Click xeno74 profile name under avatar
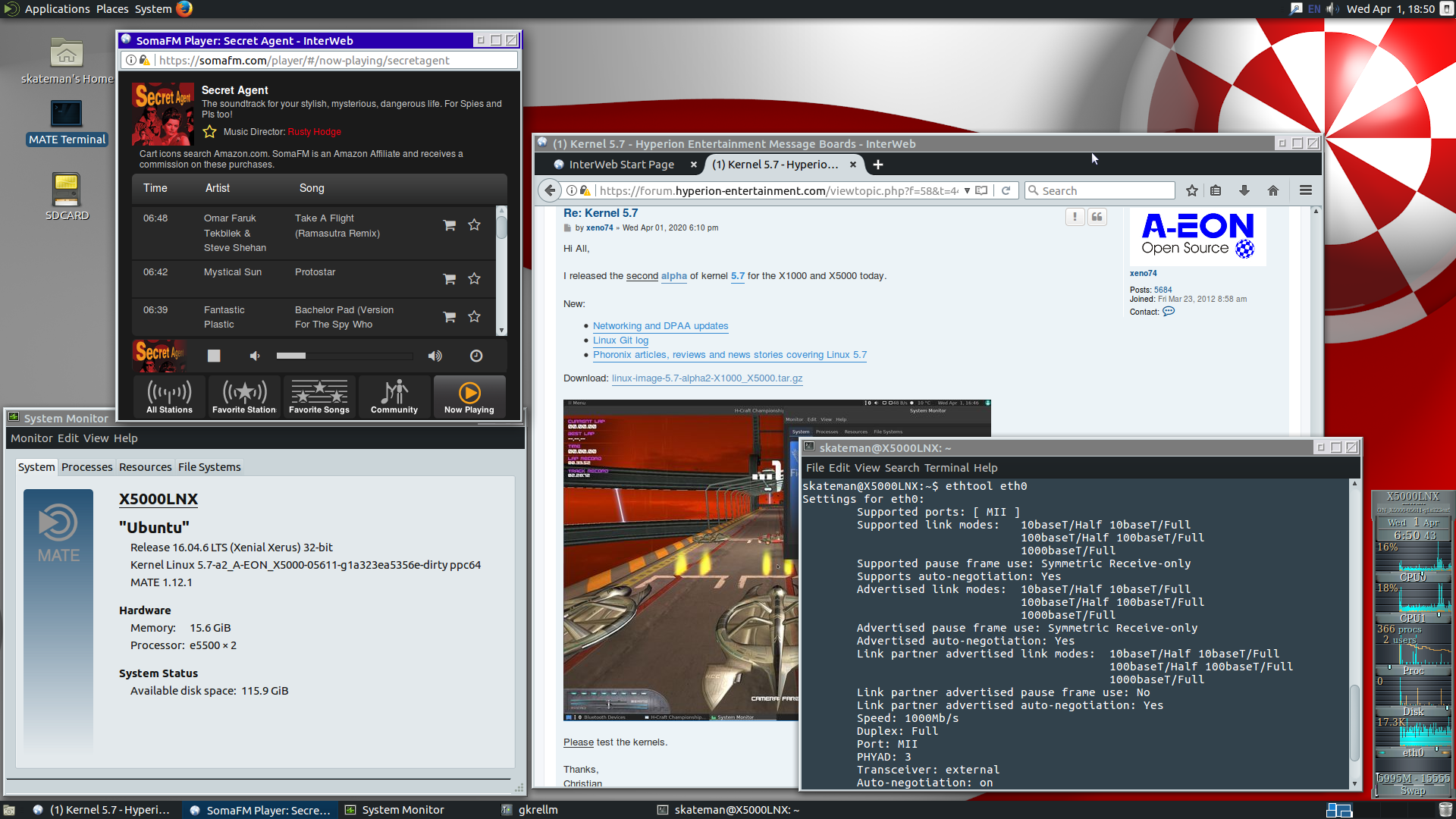Viewport: 1456px width, 819px height. [1143, 273]
